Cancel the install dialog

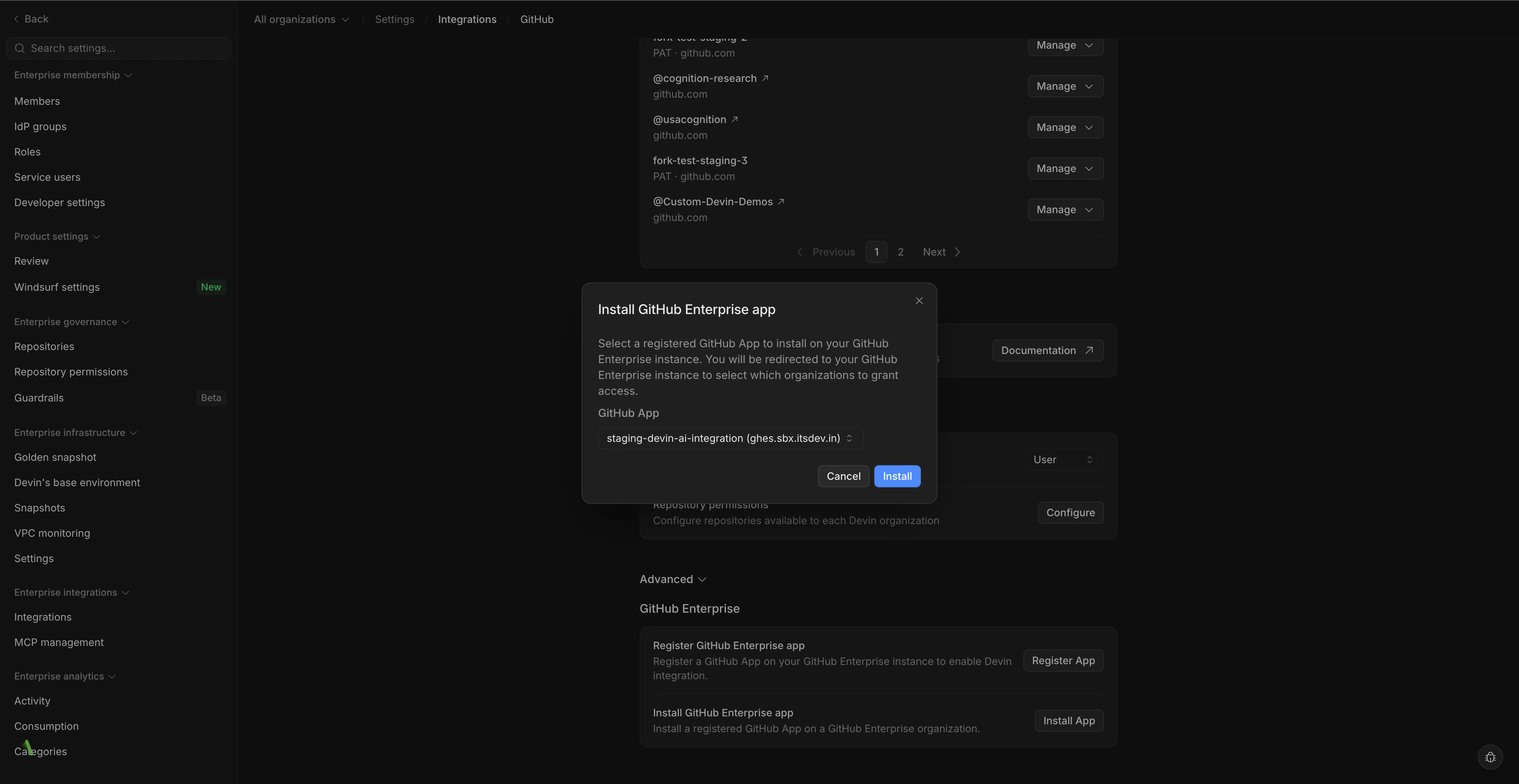point(843,476)
